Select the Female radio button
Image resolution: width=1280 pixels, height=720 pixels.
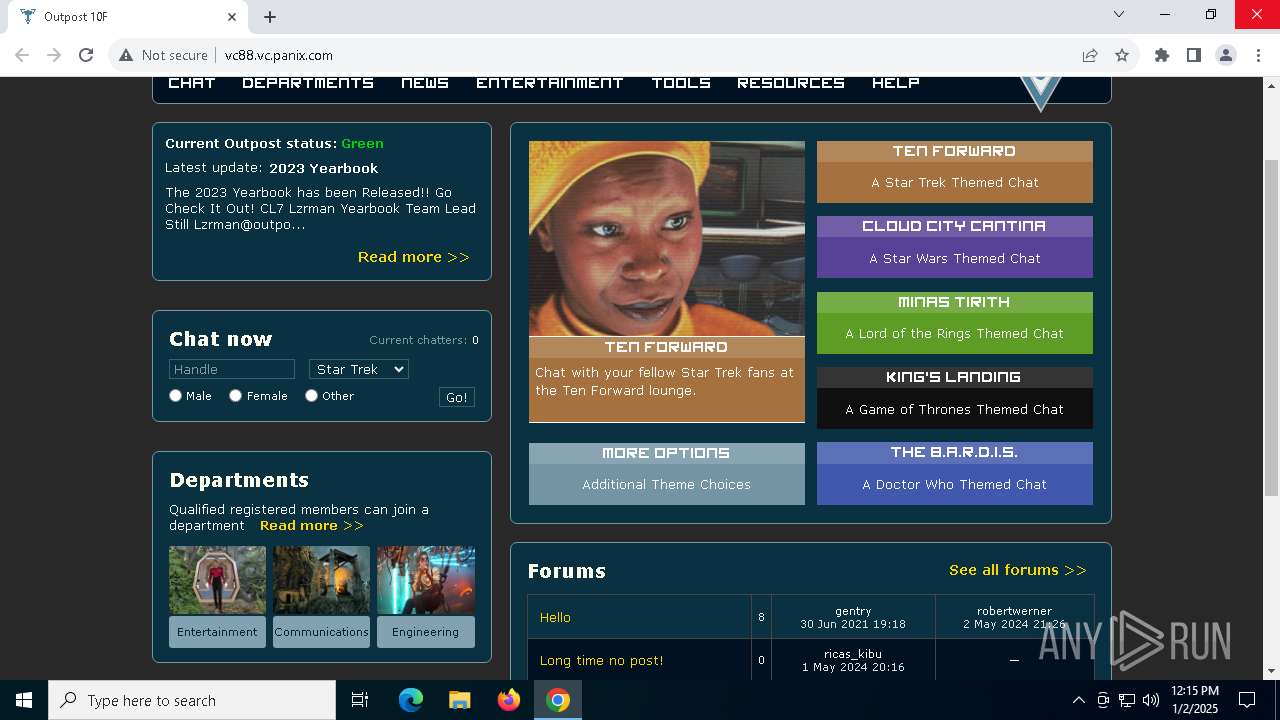(236, 396)
